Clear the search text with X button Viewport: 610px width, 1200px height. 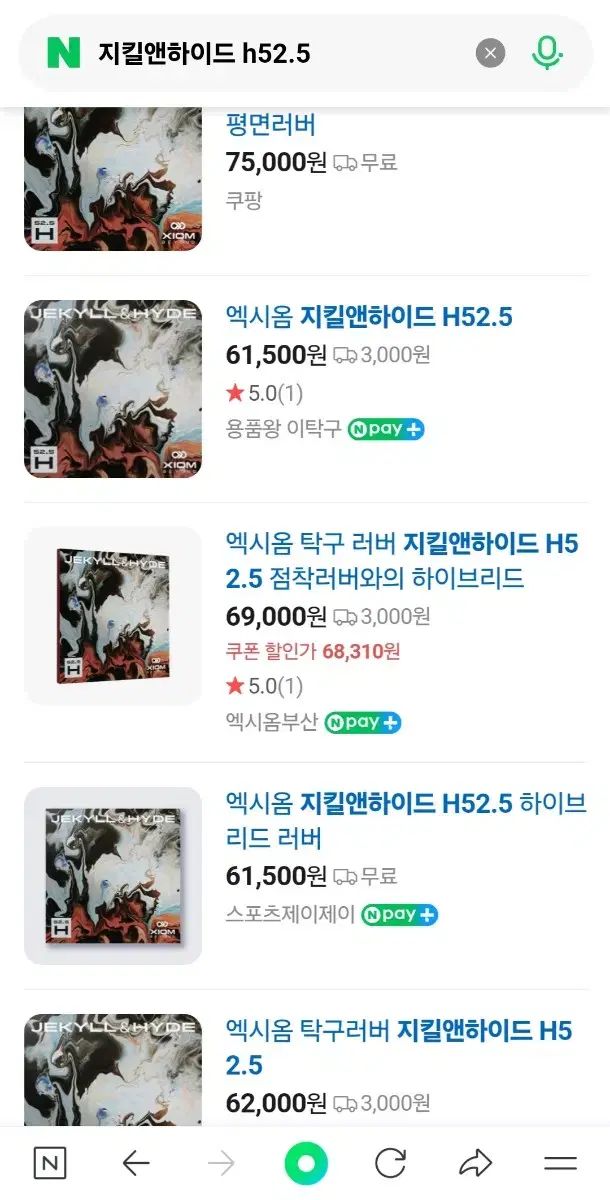click(x=490, y=53)
